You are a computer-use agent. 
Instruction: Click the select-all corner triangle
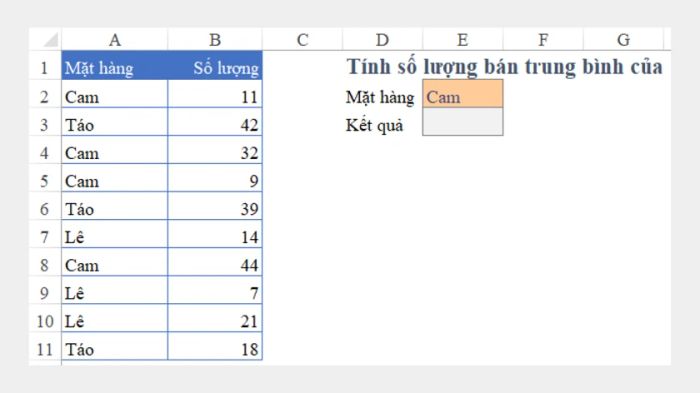[x=50, y=40]
